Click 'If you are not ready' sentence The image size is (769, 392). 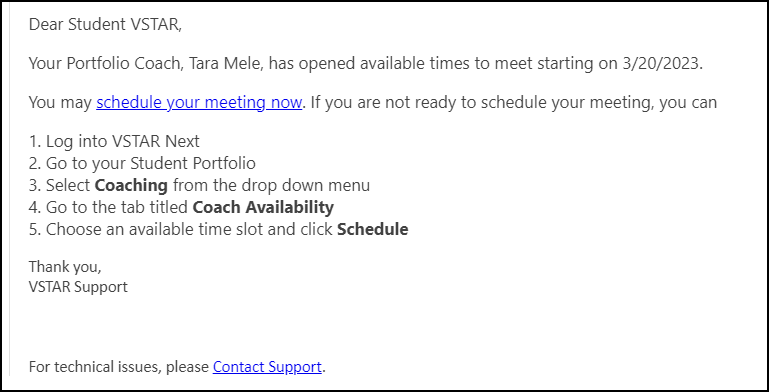[x=513, y=103]
